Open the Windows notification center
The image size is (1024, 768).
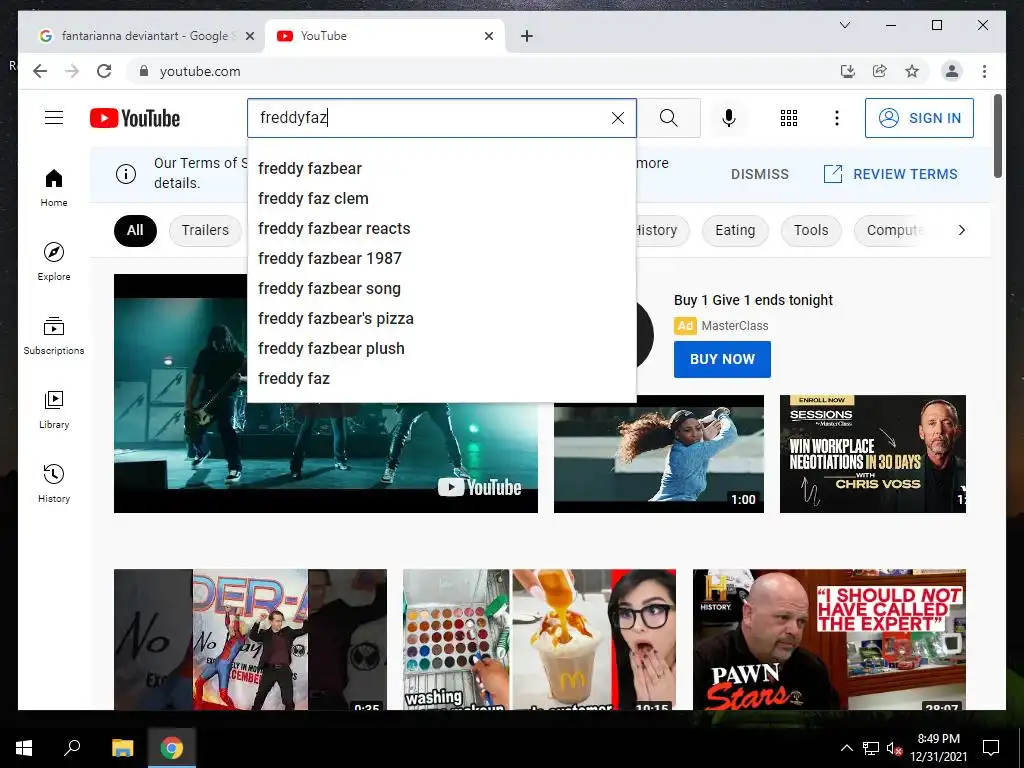[x=991, y=748]
